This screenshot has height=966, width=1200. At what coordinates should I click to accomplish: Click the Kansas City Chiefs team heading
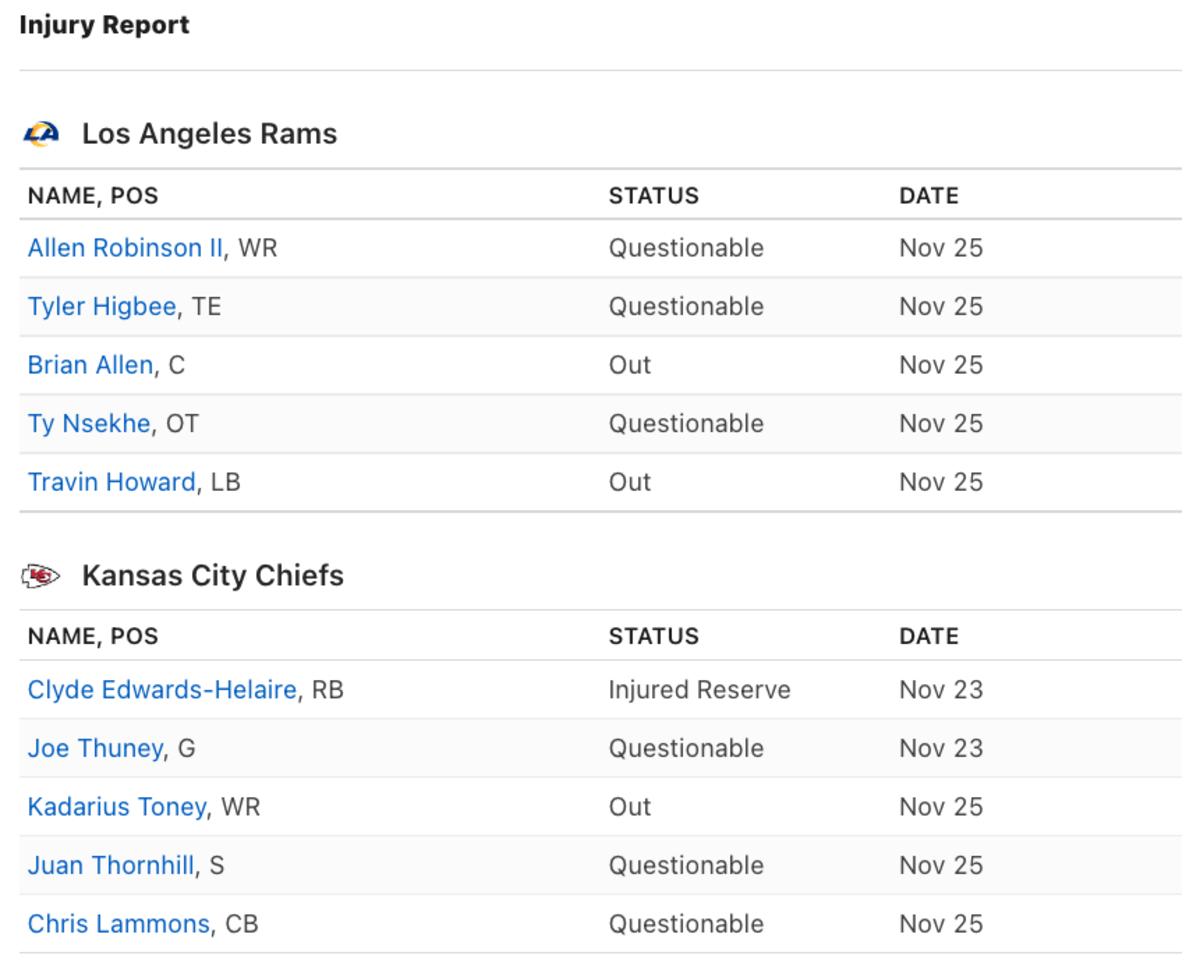coord(212,576)
